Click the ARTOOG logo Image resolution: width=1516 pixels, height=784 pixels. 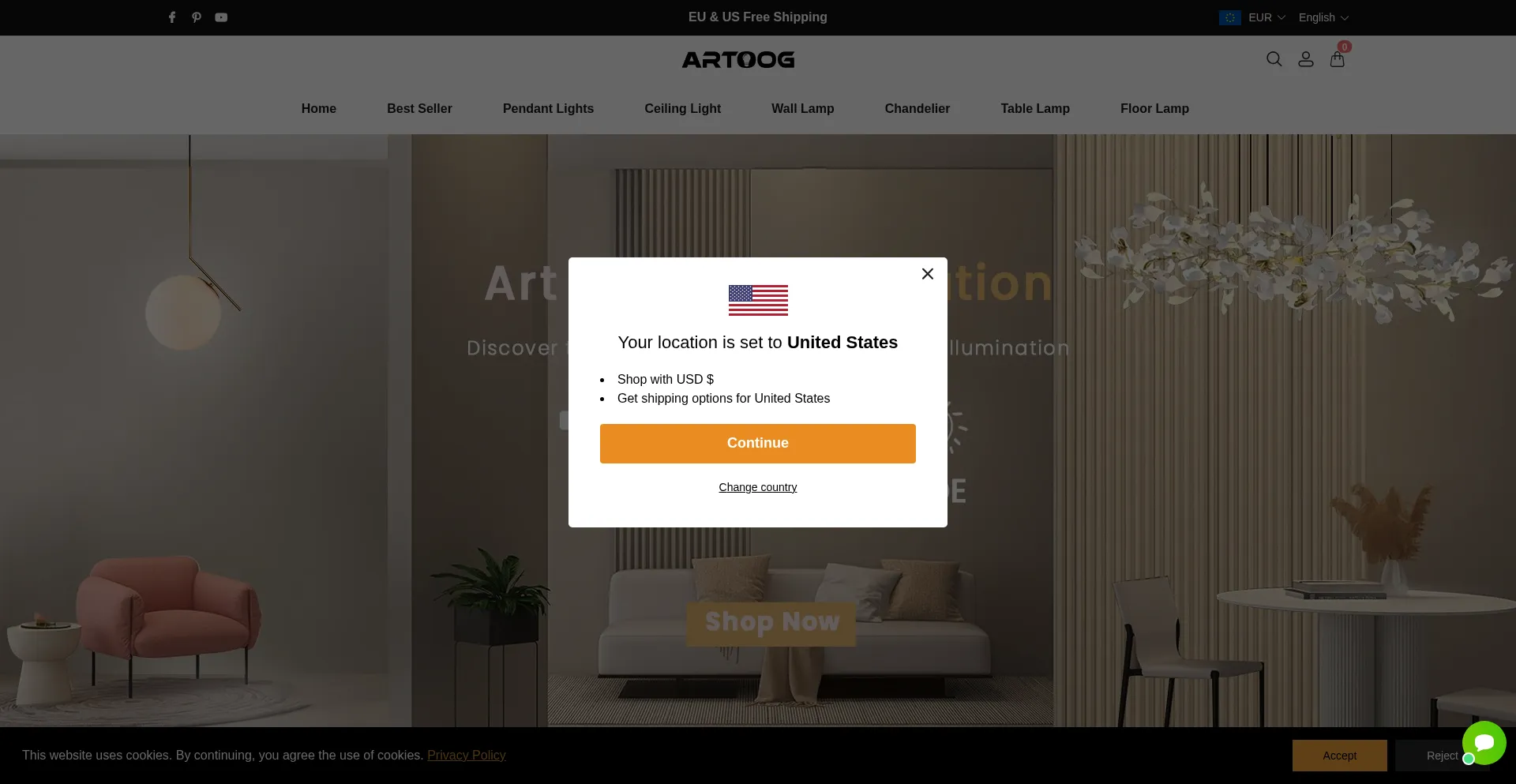point(738,59)
